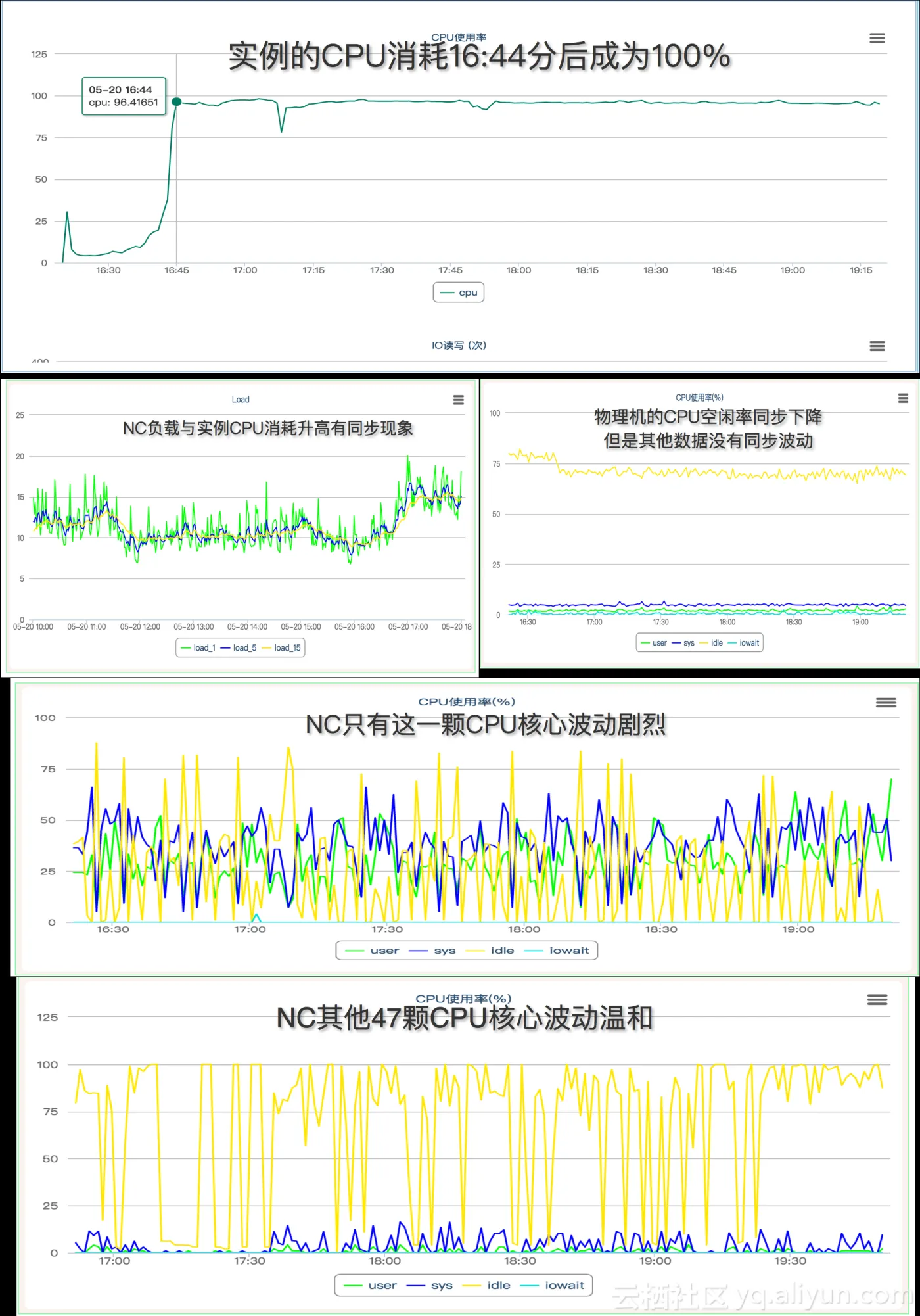The width and height of the screenshot is (920, 1316).
Task: Open the hamburger menu on the instance CPU chart
Action: pyautogui.click(x=877, y=38)
